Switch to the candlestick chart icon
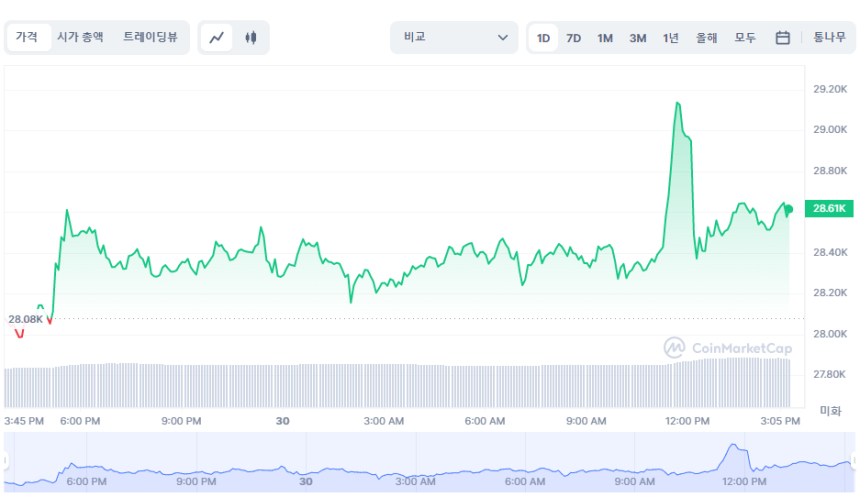 (x=251, y=38)
